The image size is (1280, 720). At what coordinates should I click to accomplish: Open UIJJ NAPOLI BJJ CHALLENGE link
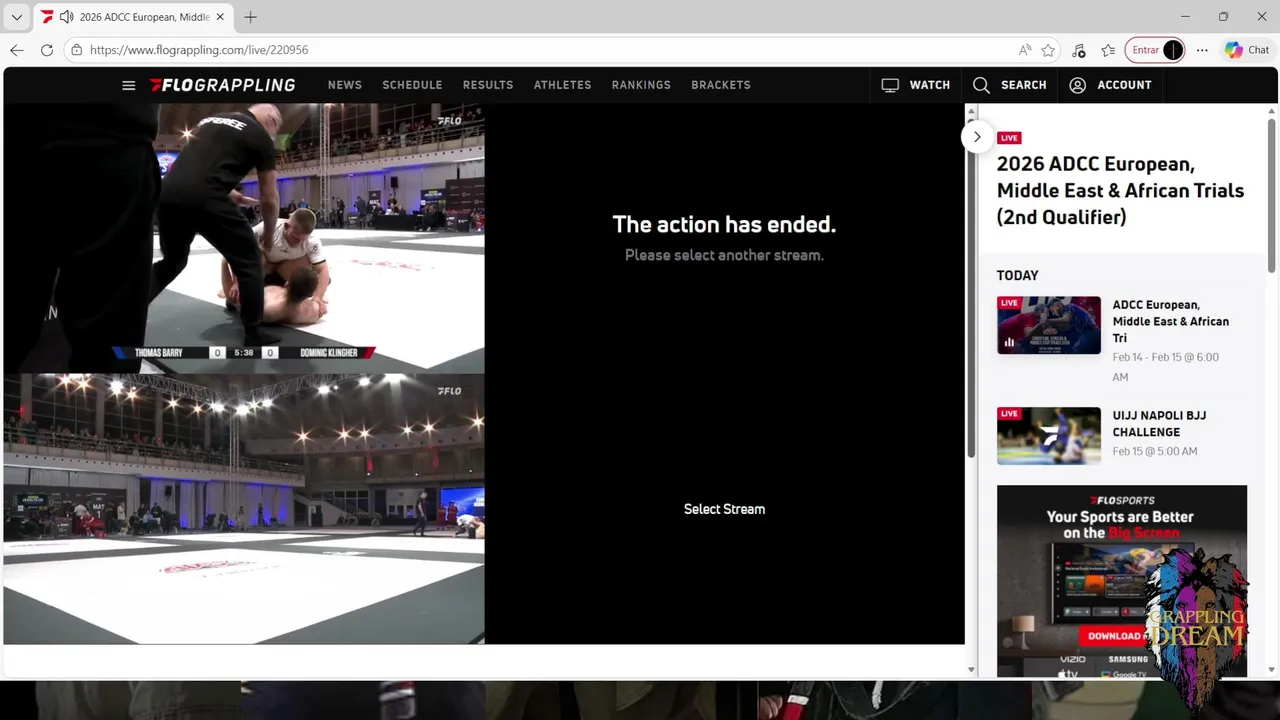[1159, 424]
